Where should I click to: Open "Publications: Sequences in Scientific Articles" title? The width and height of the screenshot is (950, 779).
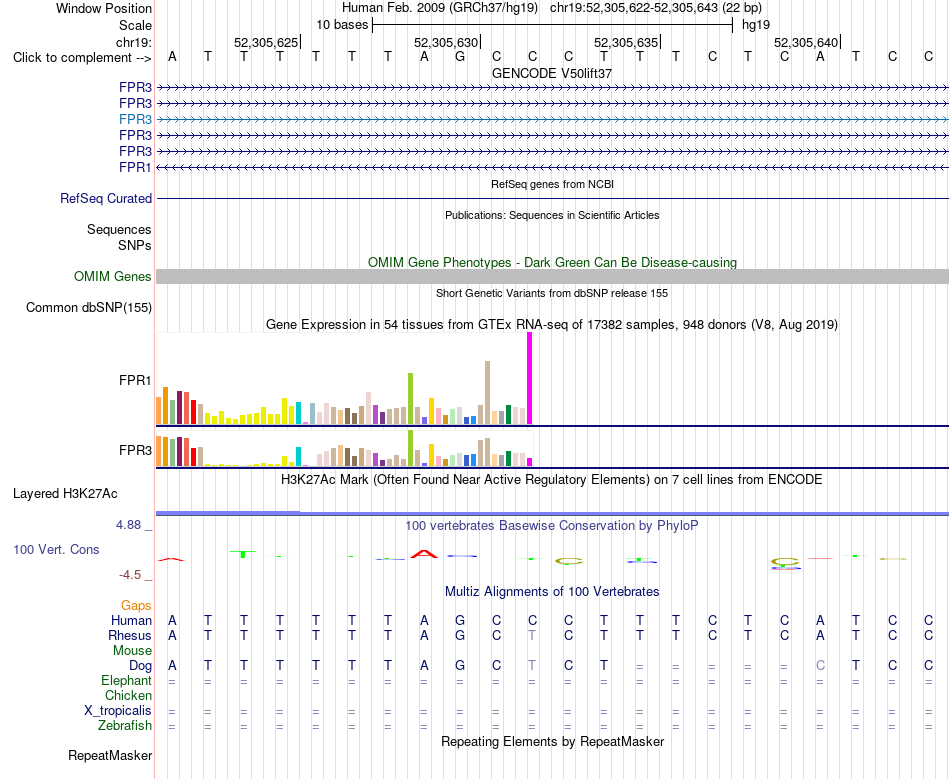tap(552, 215)
